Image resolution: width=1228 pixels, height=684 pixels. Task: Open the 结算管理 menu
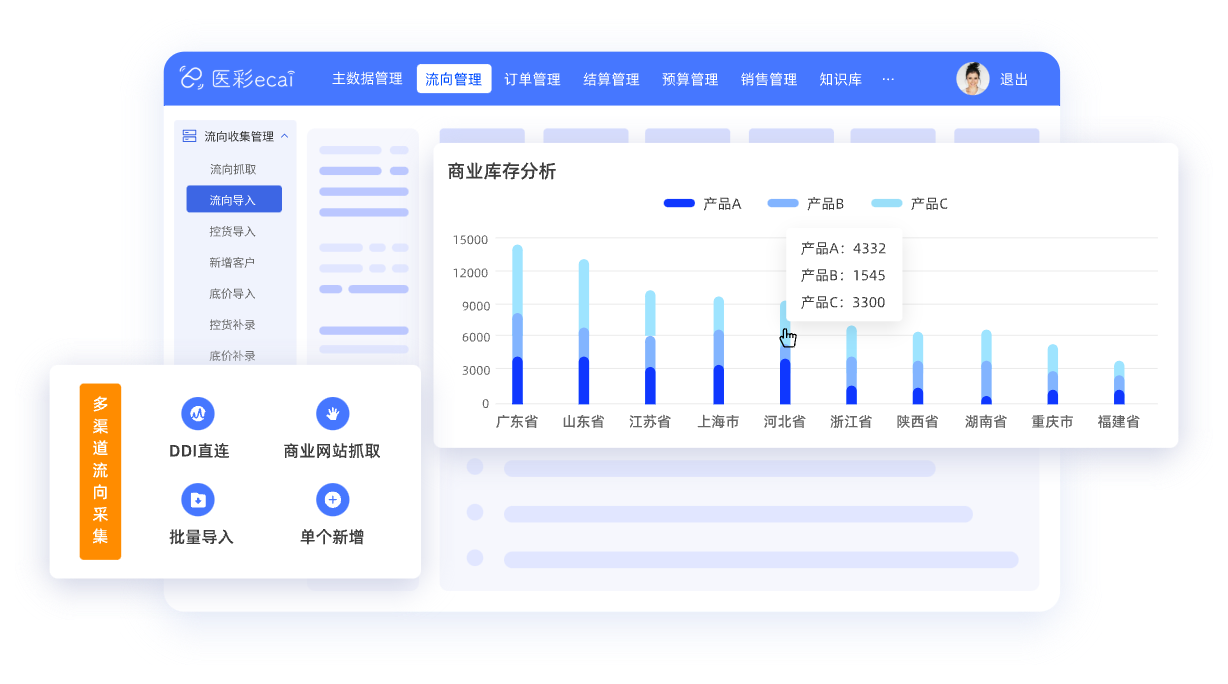tap(611, 79)
